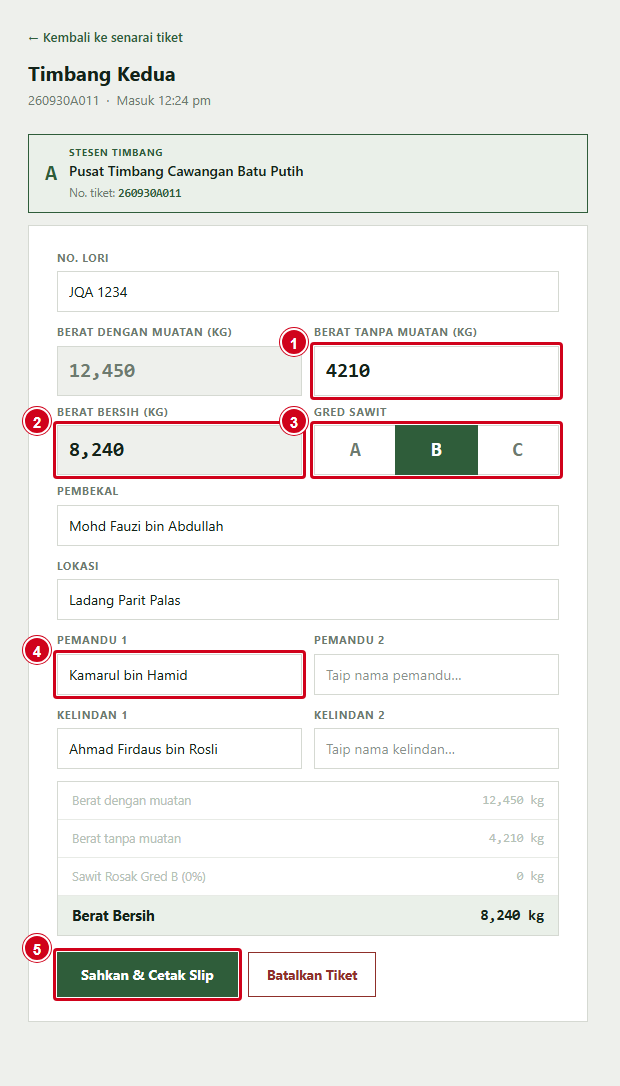Click Batalkan Tiket button
This screenshot has height=1086, width=620.
(x=312, y=974)
